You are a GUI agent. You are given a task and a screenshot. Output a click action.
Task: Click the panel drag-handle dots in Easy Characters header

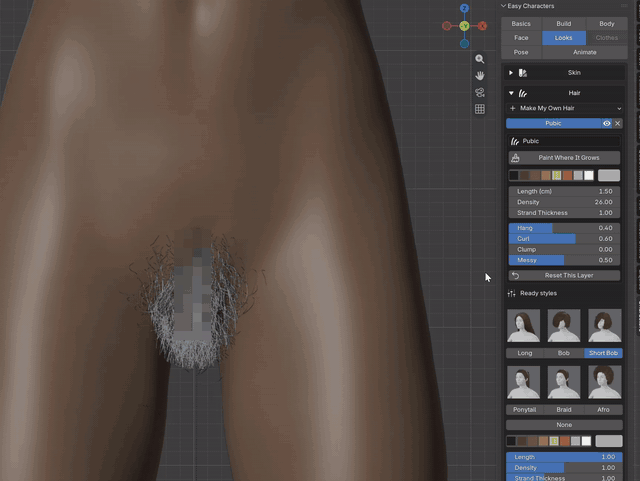click(x=624, y=6)
